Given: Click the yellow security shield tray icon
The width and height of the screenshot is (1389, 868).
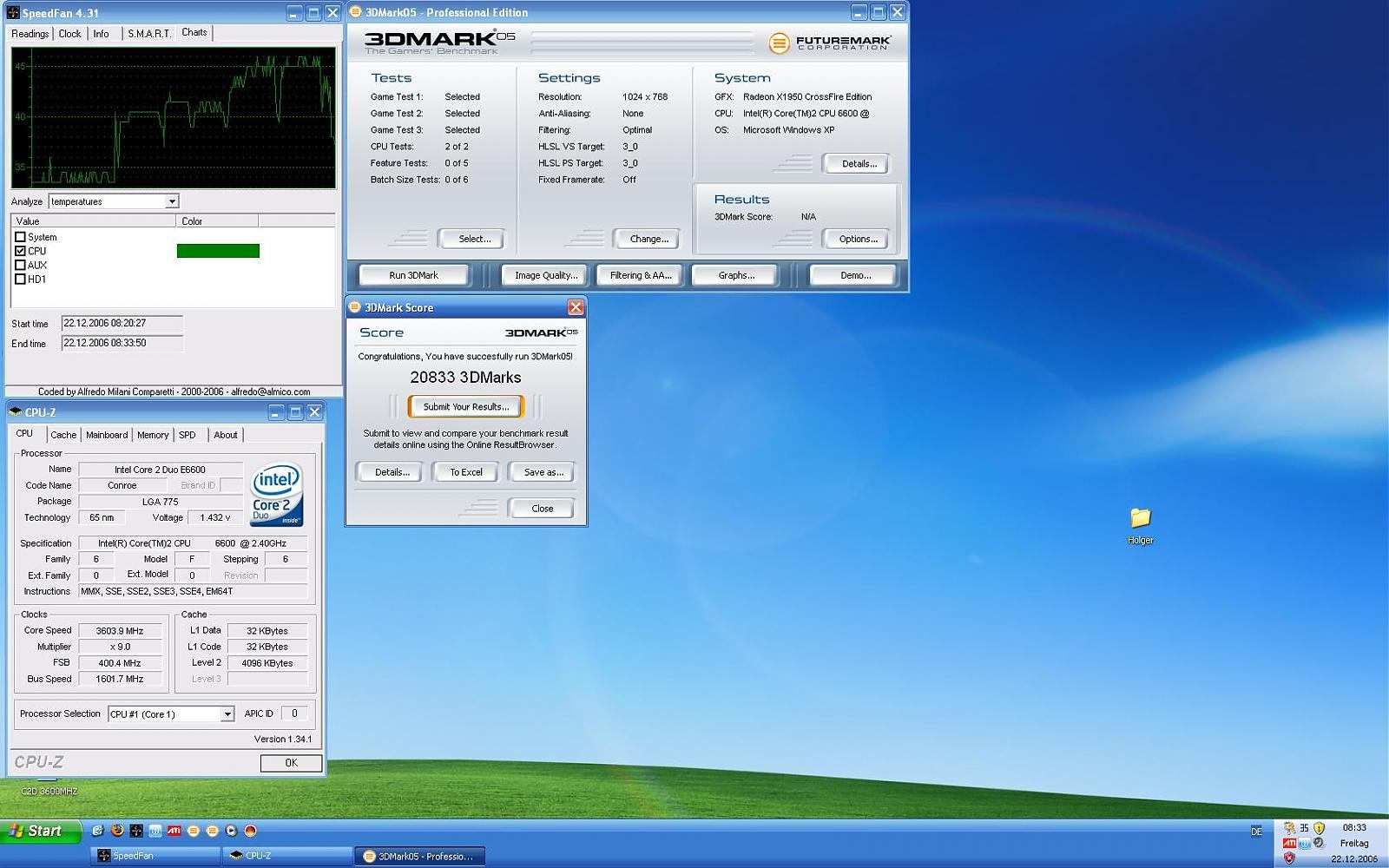Looking at the screenshot, I should pos(1319,828).
